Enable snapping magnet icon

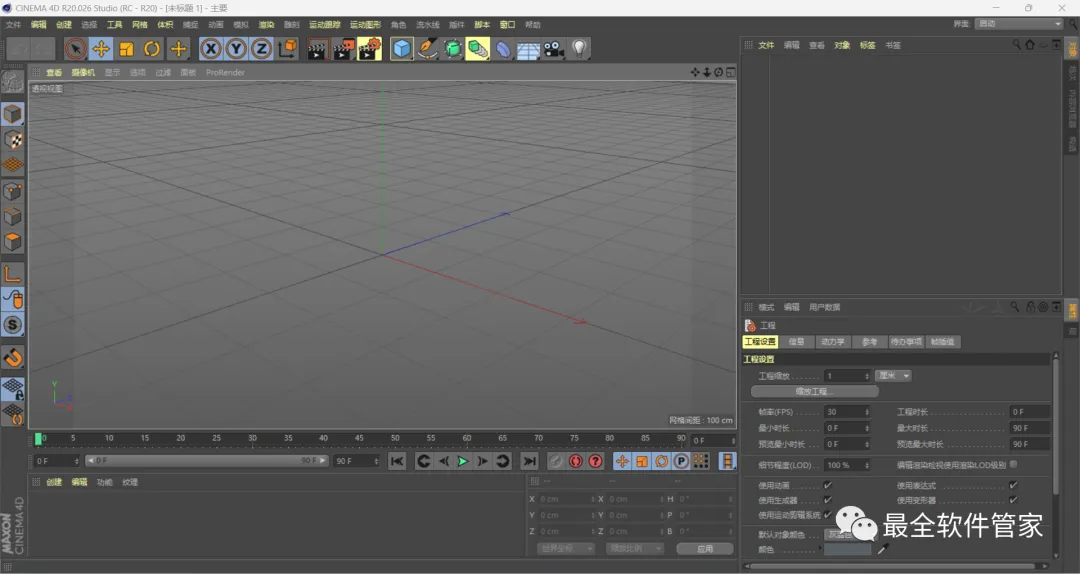point(12,357)
